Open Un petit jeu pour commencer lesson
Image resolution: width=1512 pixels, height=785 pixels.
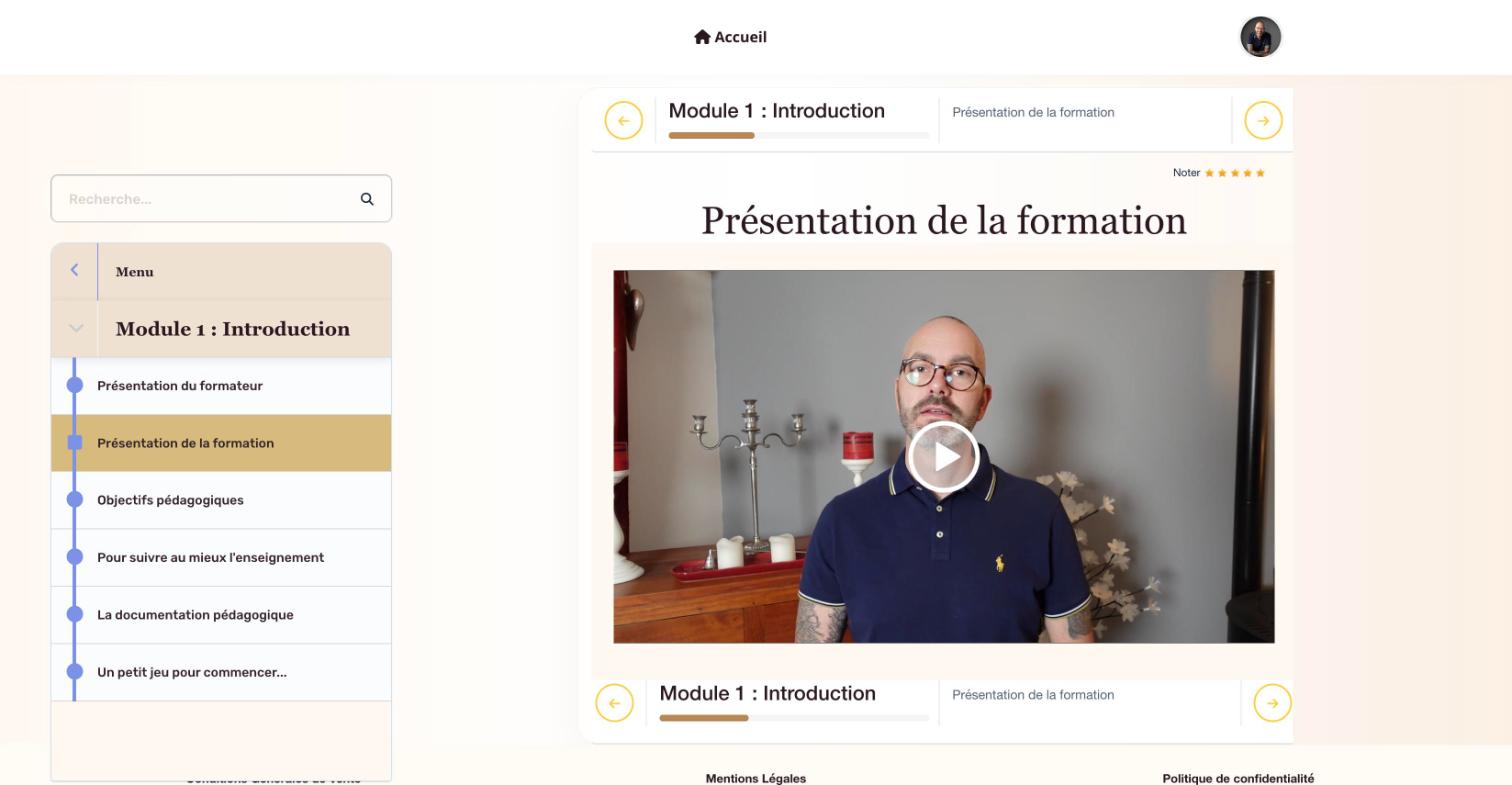221,672
